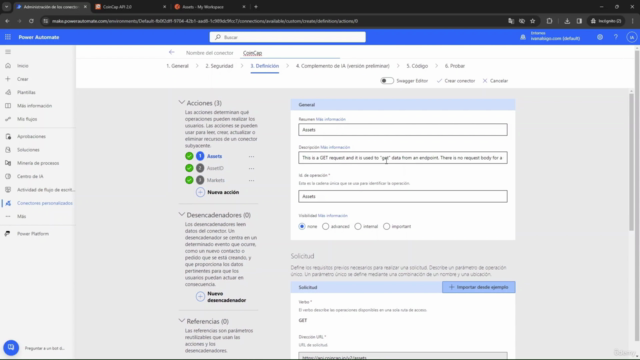Click the Id. de operación field
Screen dimensions: 640x360
[403, 196]
